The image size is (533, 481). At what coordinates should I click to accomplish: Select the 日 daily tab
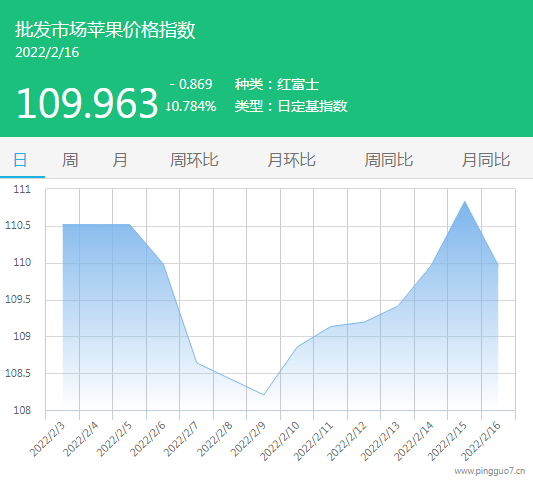coord(20,160)
